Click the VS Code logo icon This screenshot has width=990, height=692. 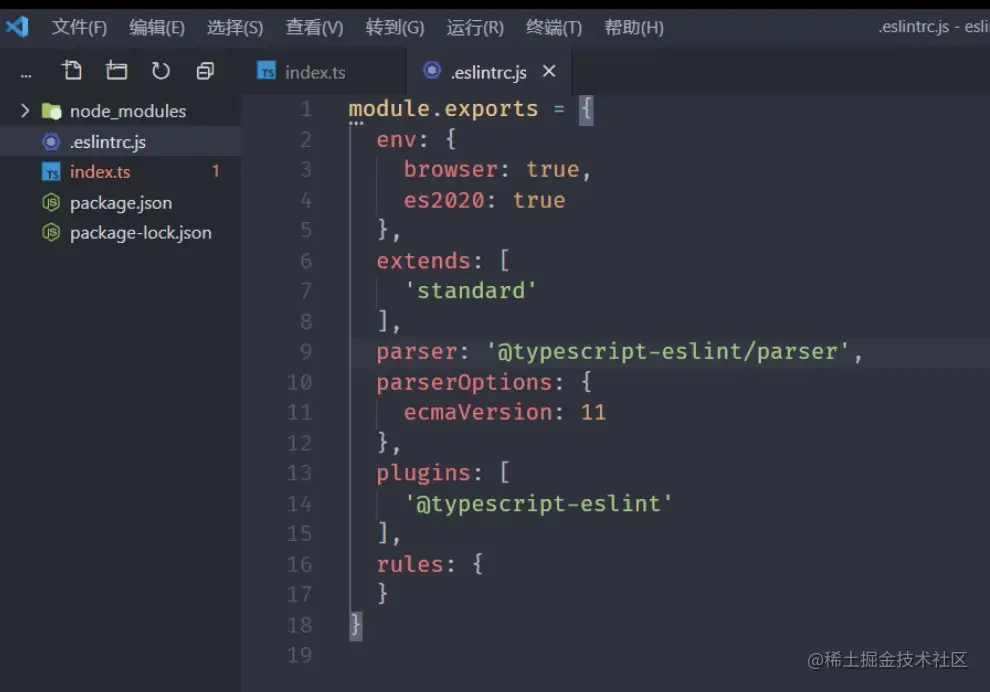pos(17,27)
